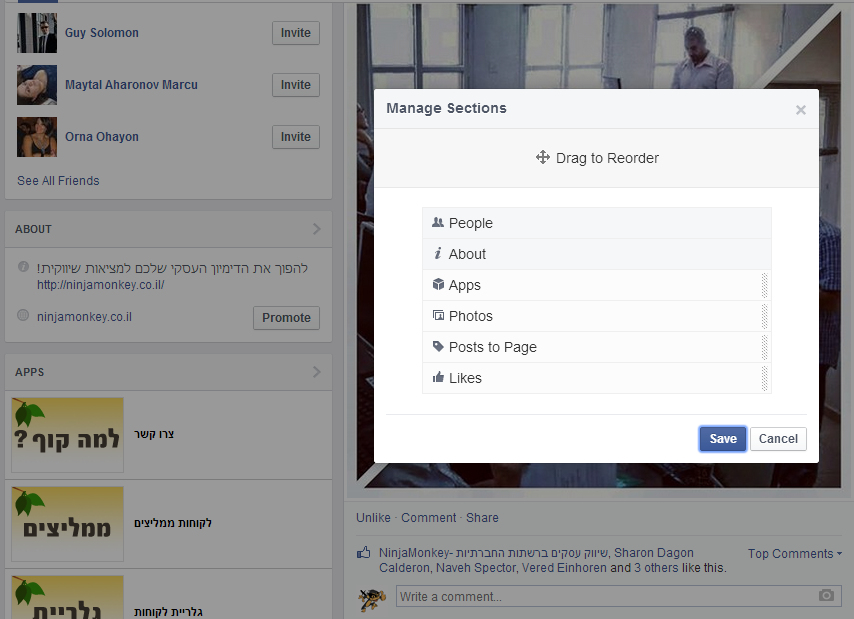
Task: Open Vered Einhoren's profile
Action: (564, 568)
